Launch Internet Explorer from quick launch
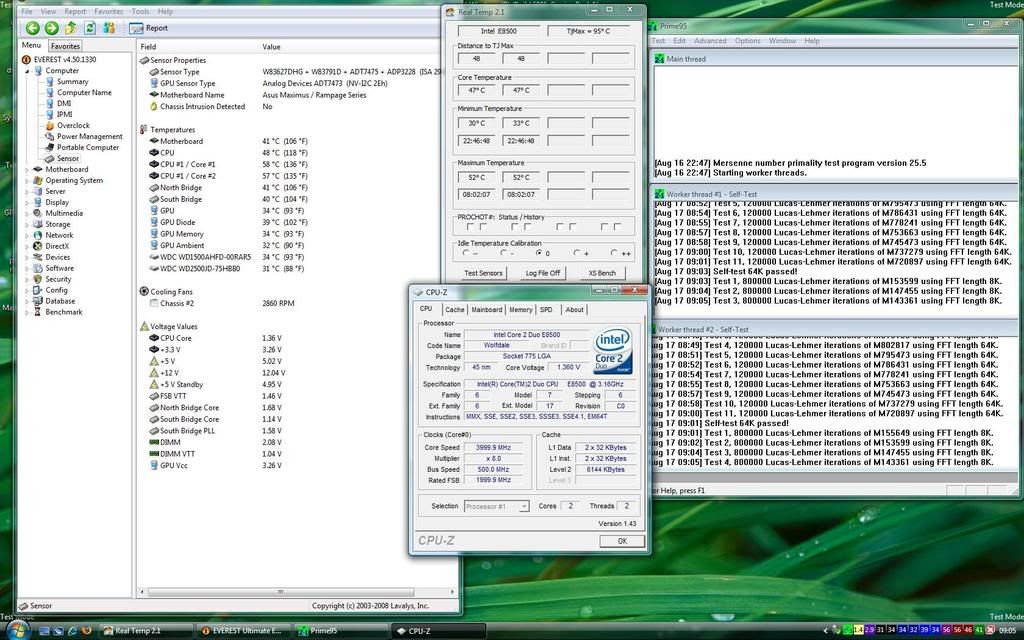Screen dimensions: 1024x640 pos(72,631)
